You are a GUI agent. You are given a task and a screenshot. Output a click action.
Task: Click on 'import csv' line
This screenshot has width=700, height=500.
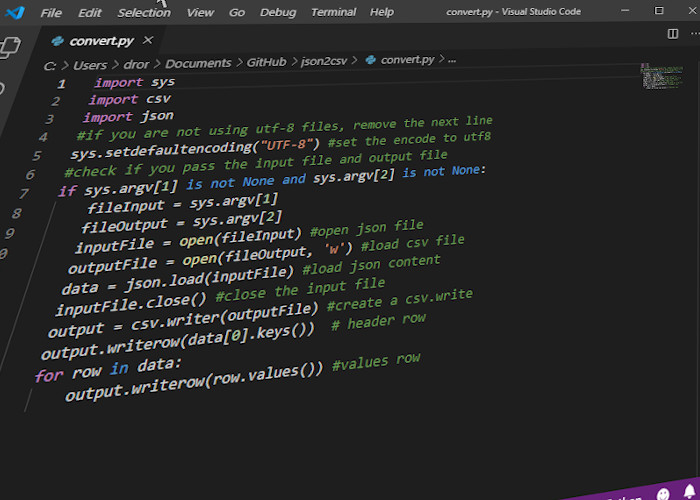pyautogui.click(x=130, y=99)
